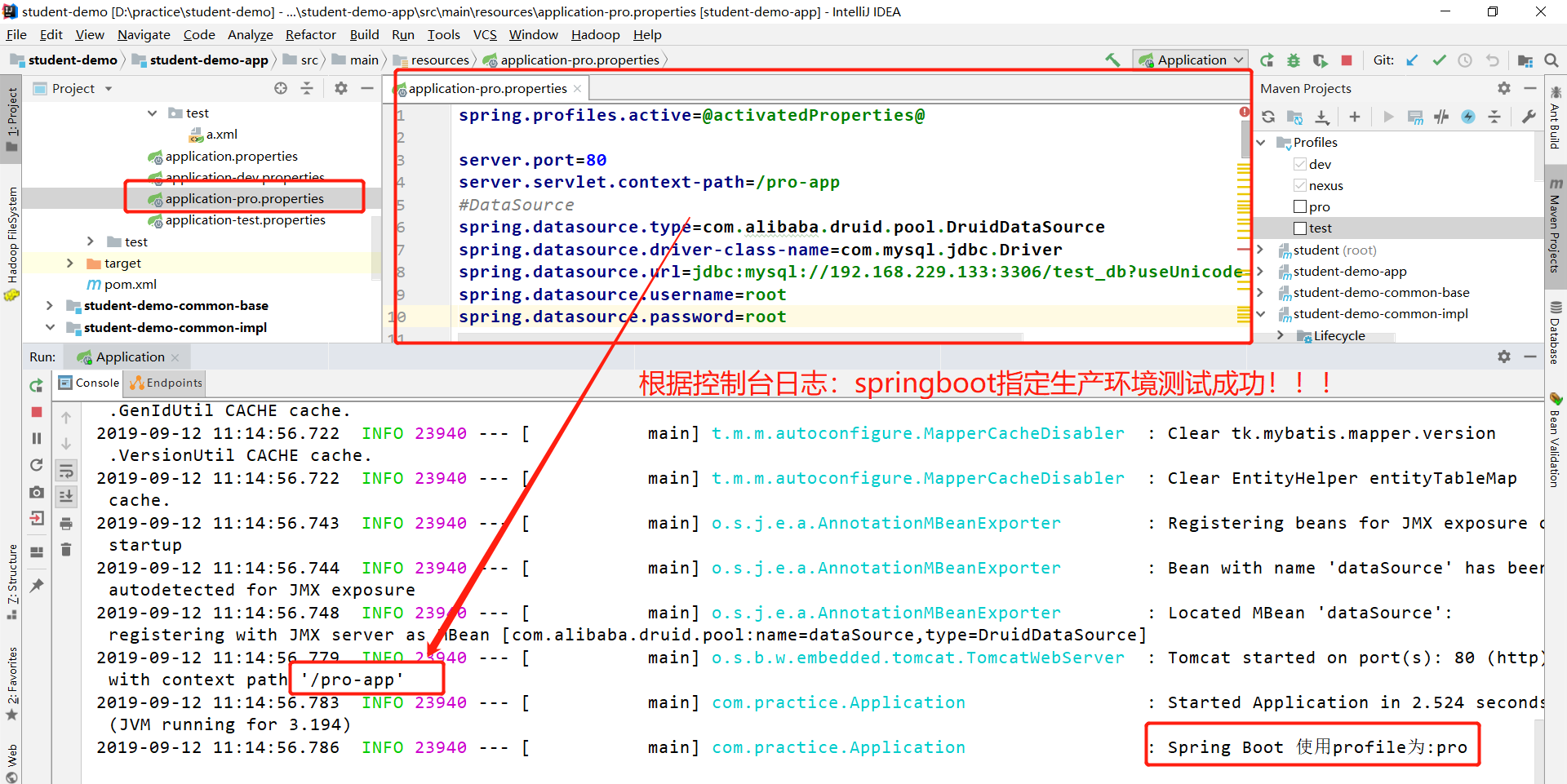This screenshot has width=1567, height=784.
Task: Expand student-demo-common-base in Maven panel
Action: (x=1260, y=292)
